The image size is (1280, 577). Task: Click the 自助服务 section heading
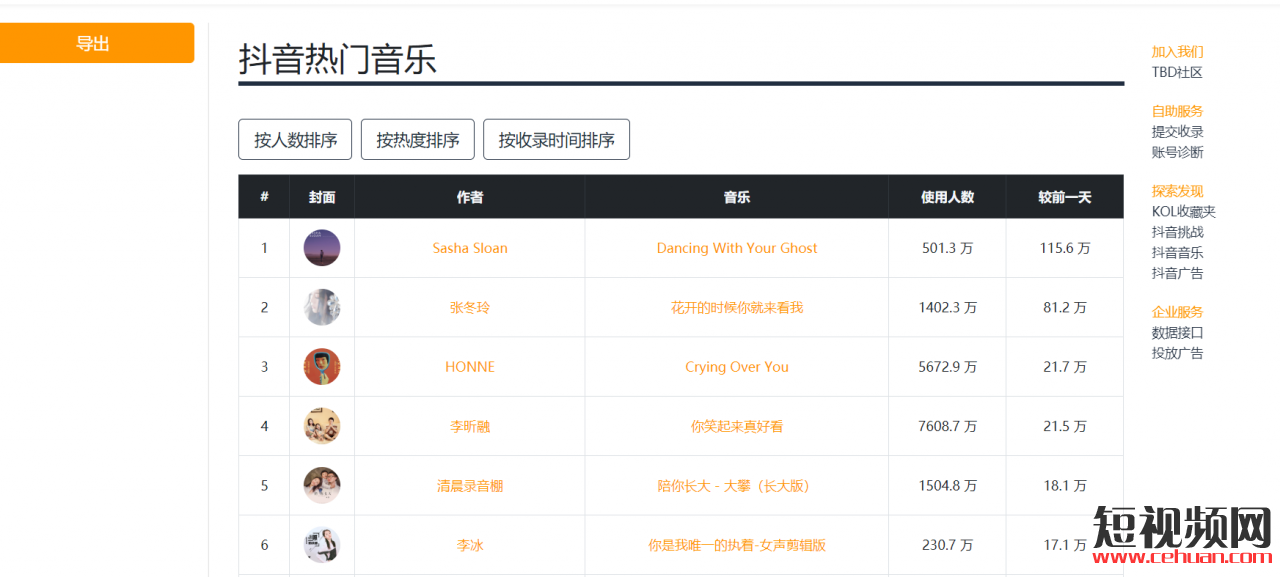(1177, 111)
